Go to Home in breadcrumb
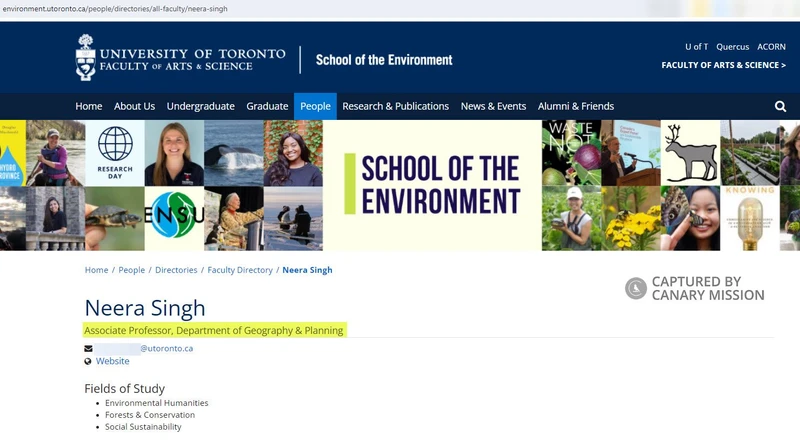The height and width of the screenshot is (442, 800). point(96,270)
